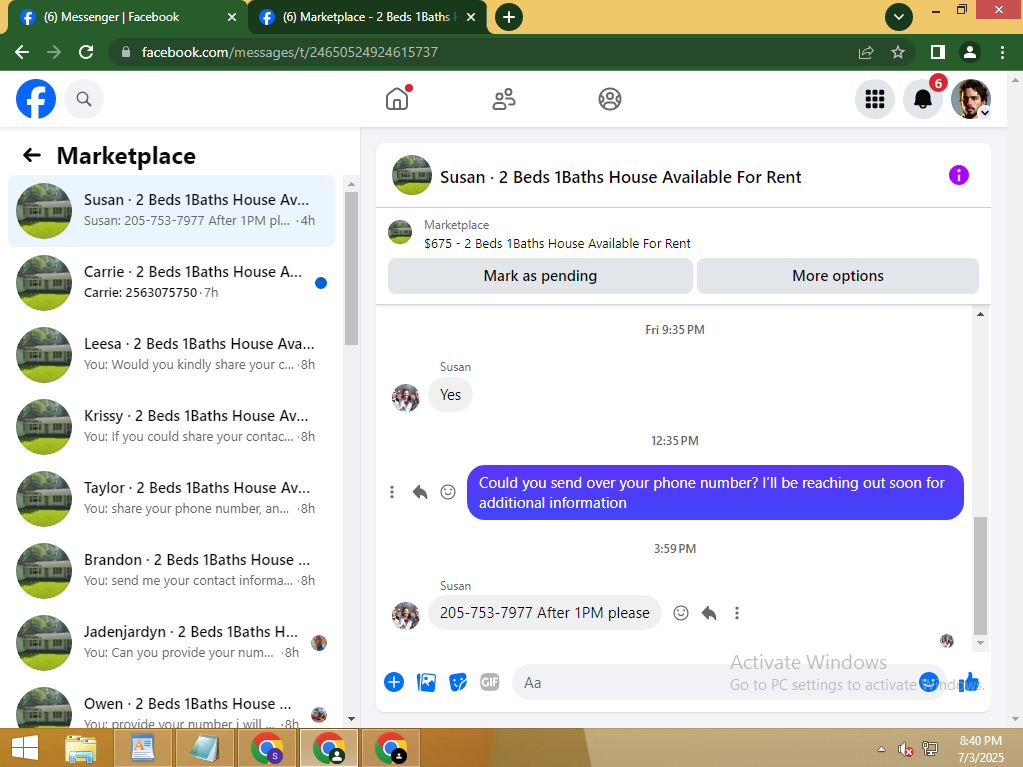
Task: Click the $675 listing link in chat header
Action: coord(557,243)
